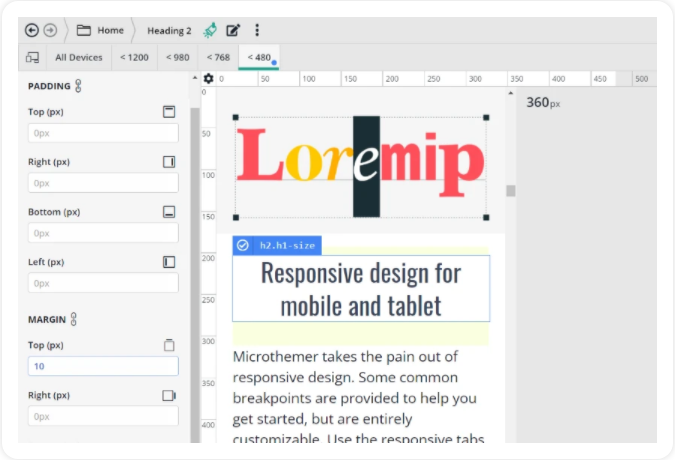Select the Heading 2 breadcrumb
The height and width of the screenshot is (460, 675).
(169, 31)
